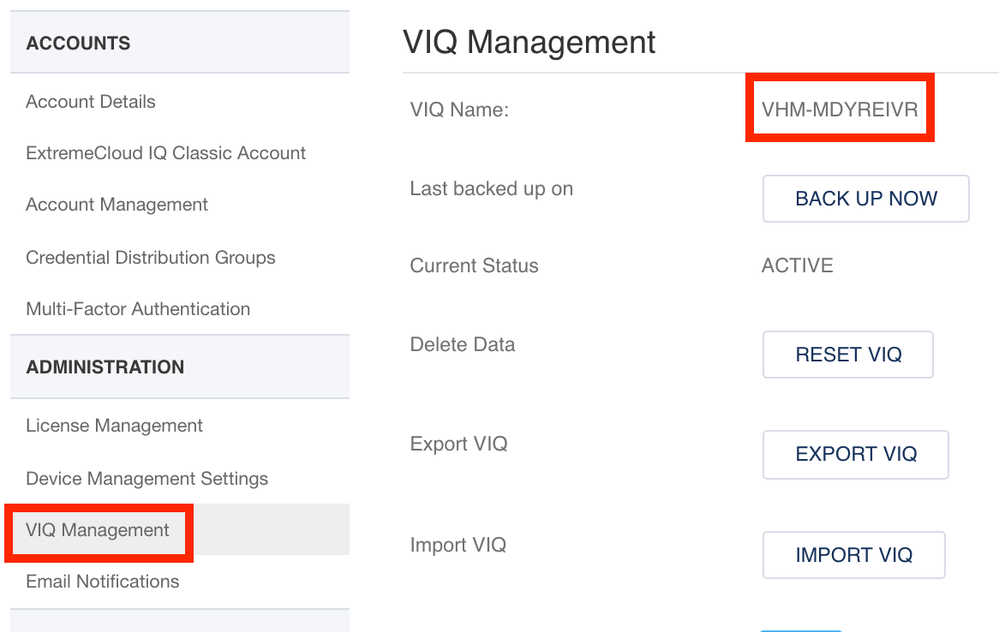Image resolution: width=999 pixels, height=632 pixels.
Task: Click the 'Current Status' label
Action: coord(474,266)
